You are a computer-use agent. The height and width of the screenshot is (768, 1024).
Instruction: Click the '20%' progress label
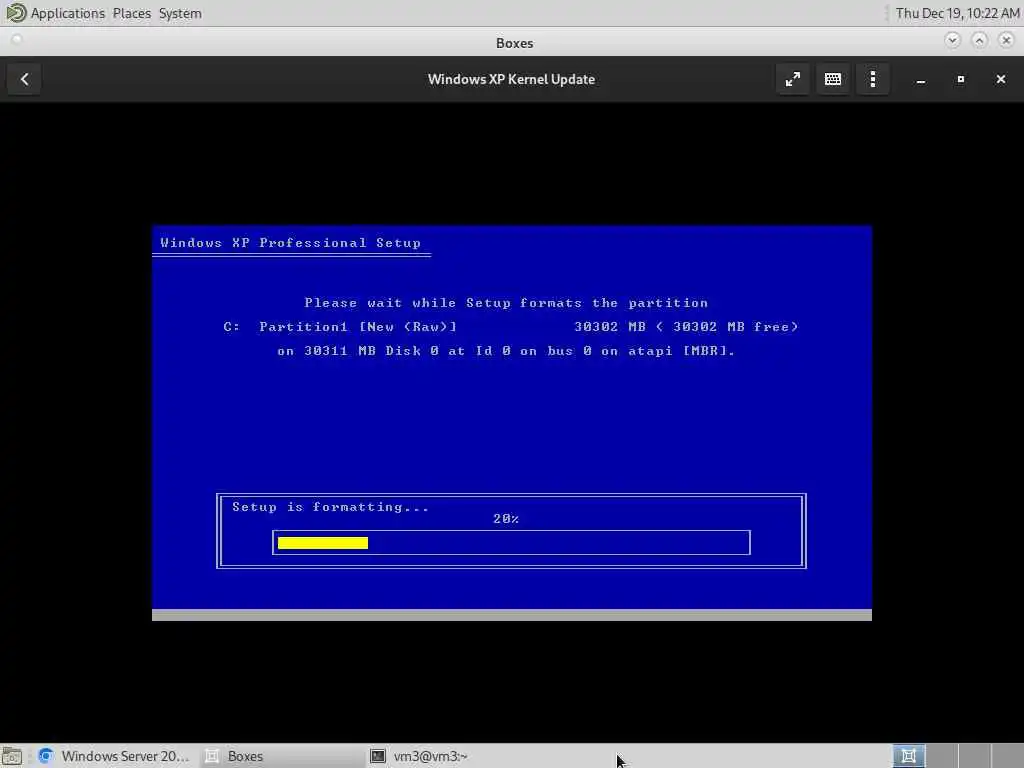506,519
